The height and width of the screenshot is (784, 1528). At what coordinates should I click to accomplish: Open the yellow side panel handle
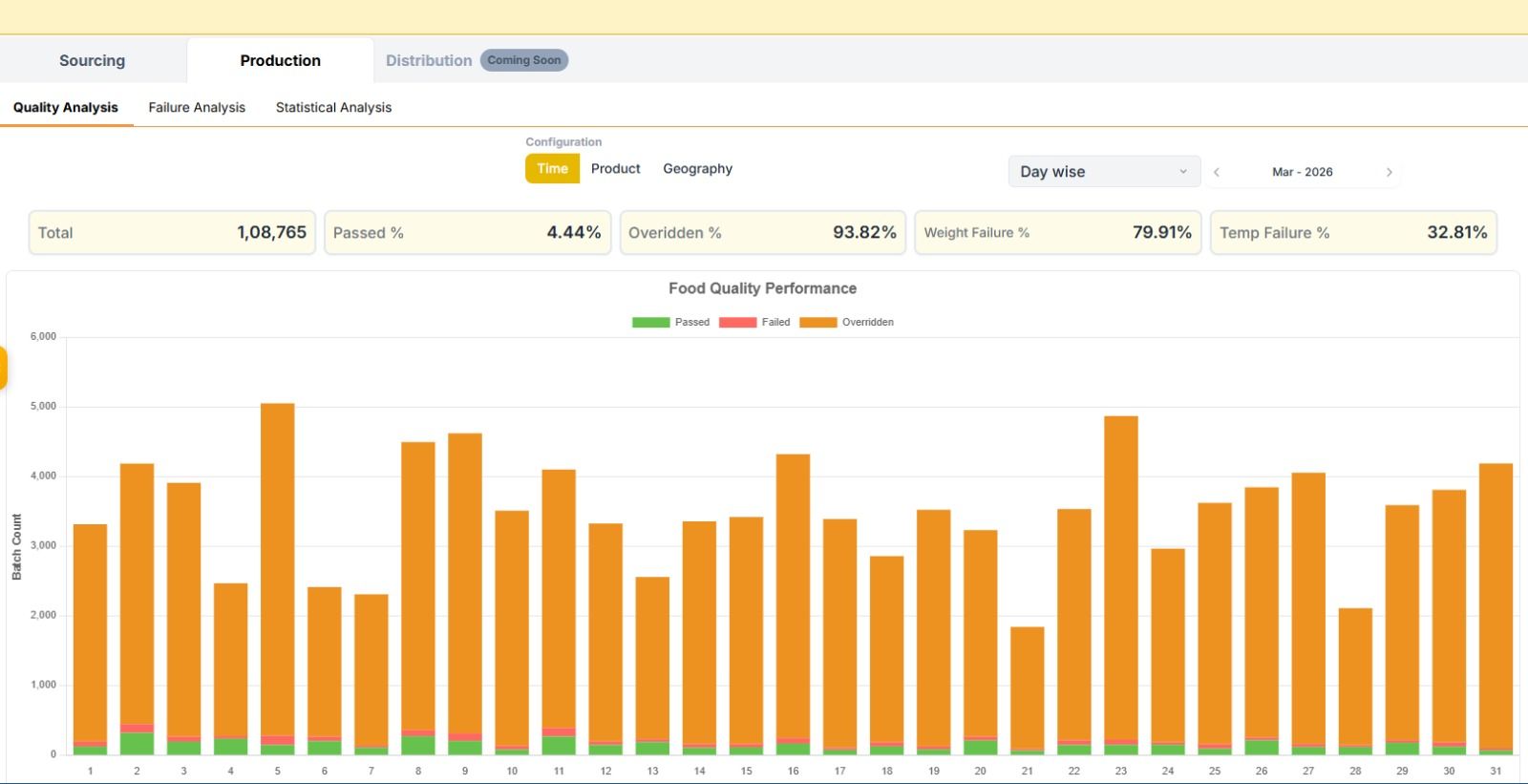(x=4, y=369)
